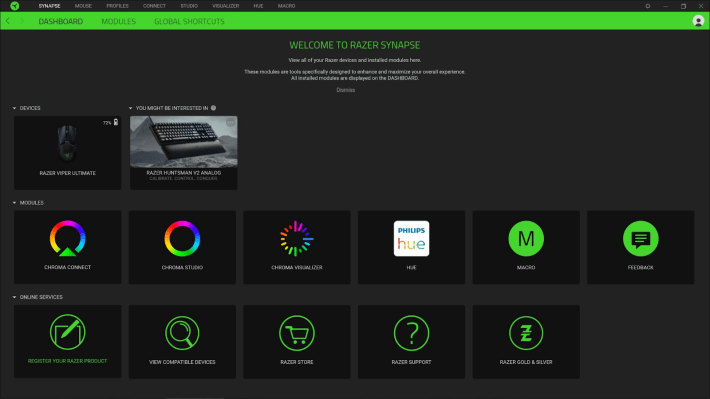Screen dimensions: 710x399
Task: Collapse the Modules section
Action: 14,203
